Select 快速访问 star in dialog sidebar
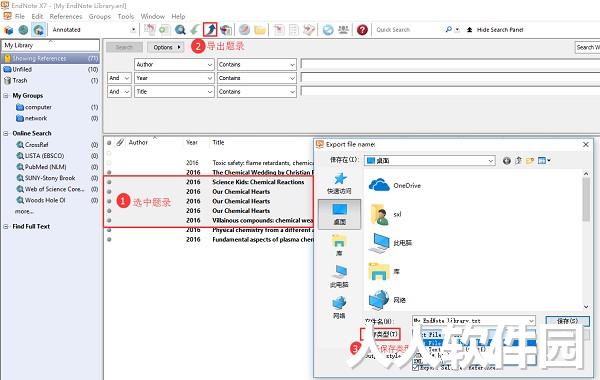600x380 pixels. pos(339,183)
